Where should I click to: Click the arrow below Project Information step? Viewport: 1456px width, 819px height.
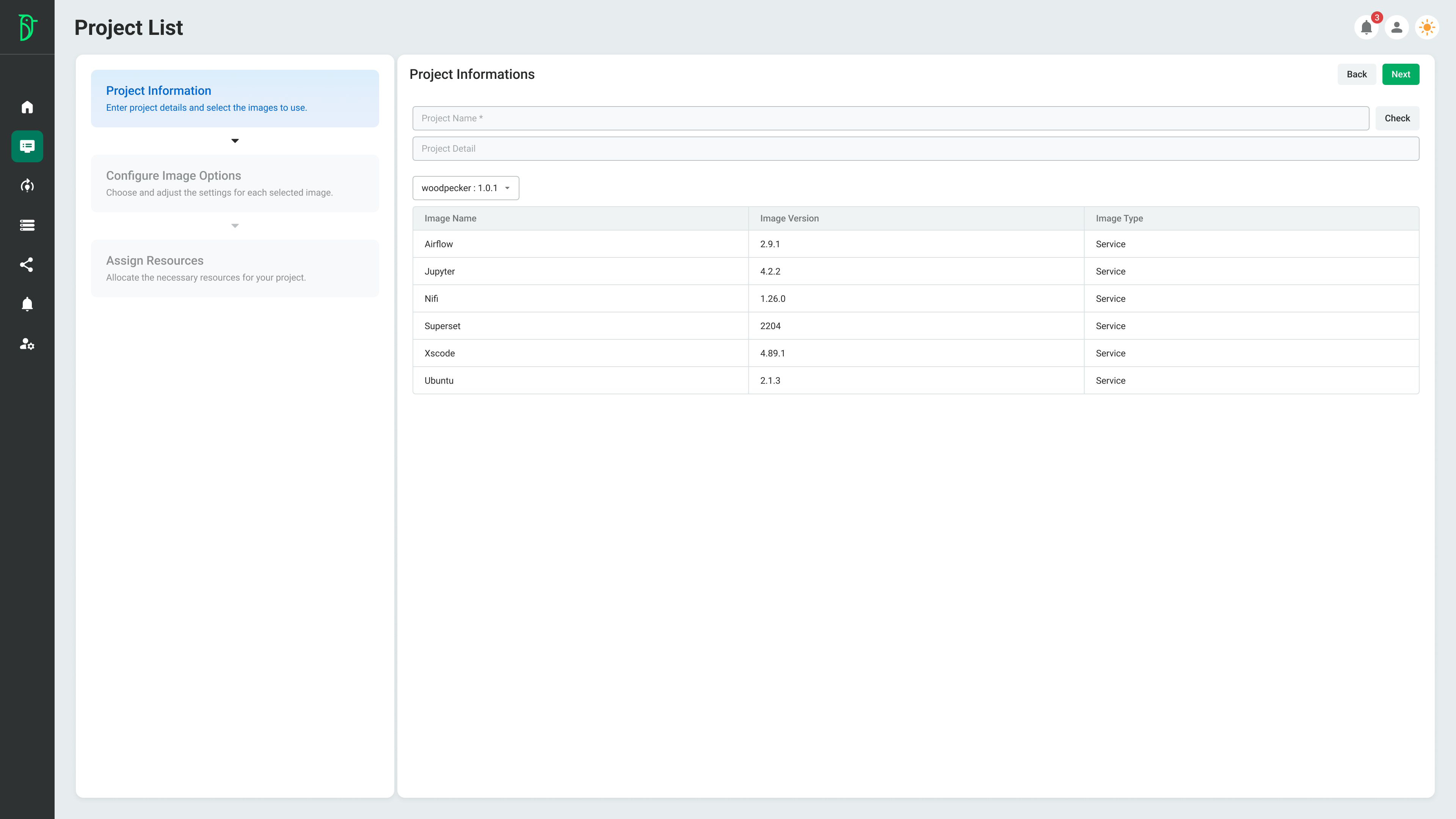click(235, 141)
